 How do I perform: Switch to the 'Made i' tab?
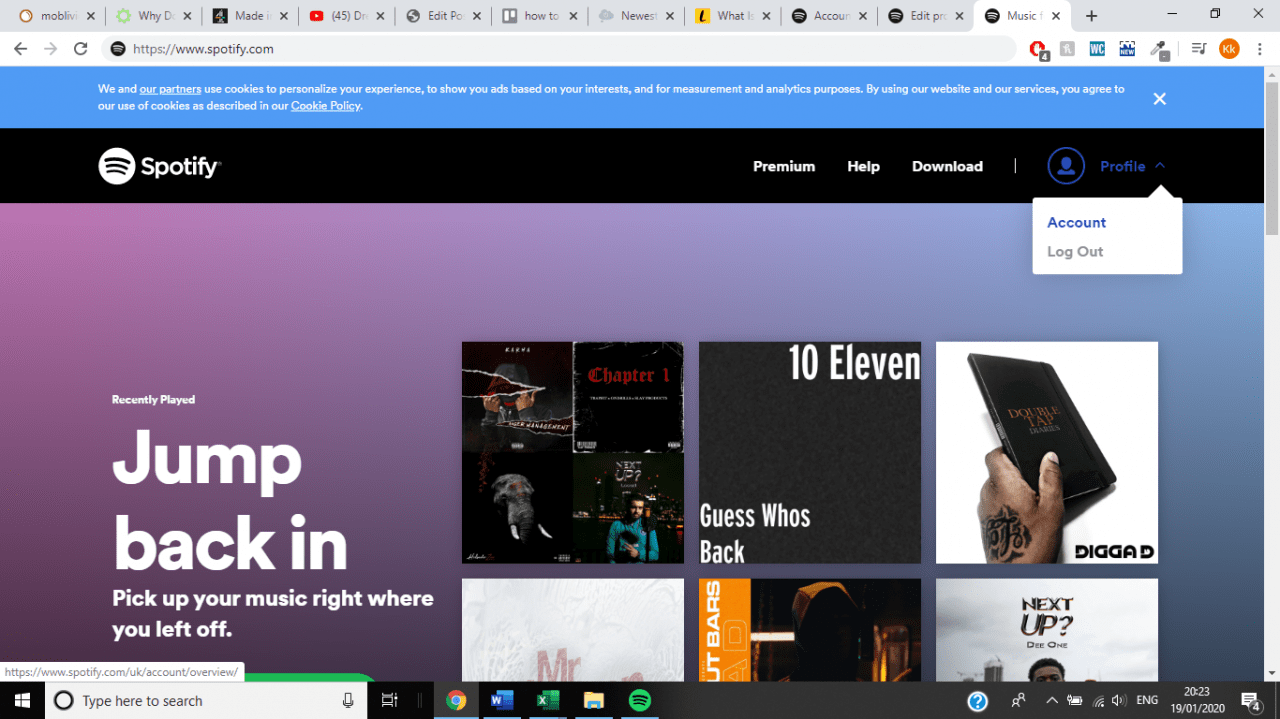tap(249, 16)
